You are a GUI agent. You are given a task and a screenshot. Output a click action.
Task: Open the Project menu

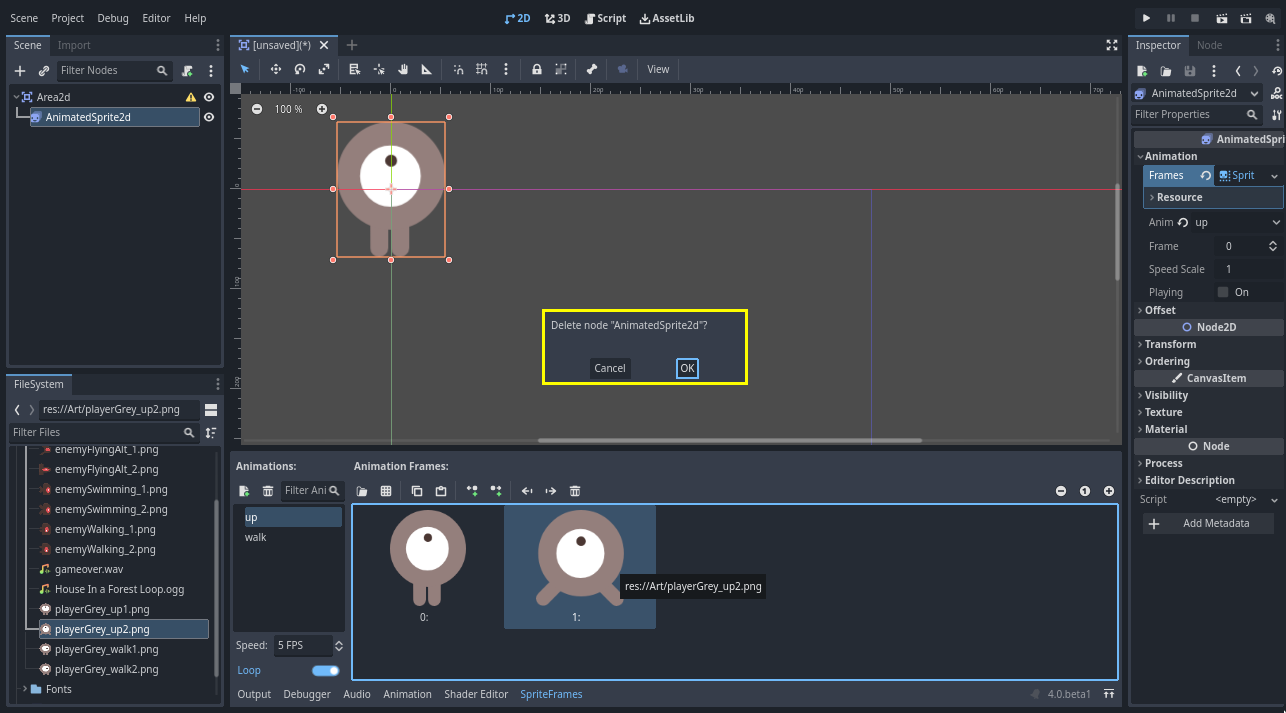(x=68, y=18)
